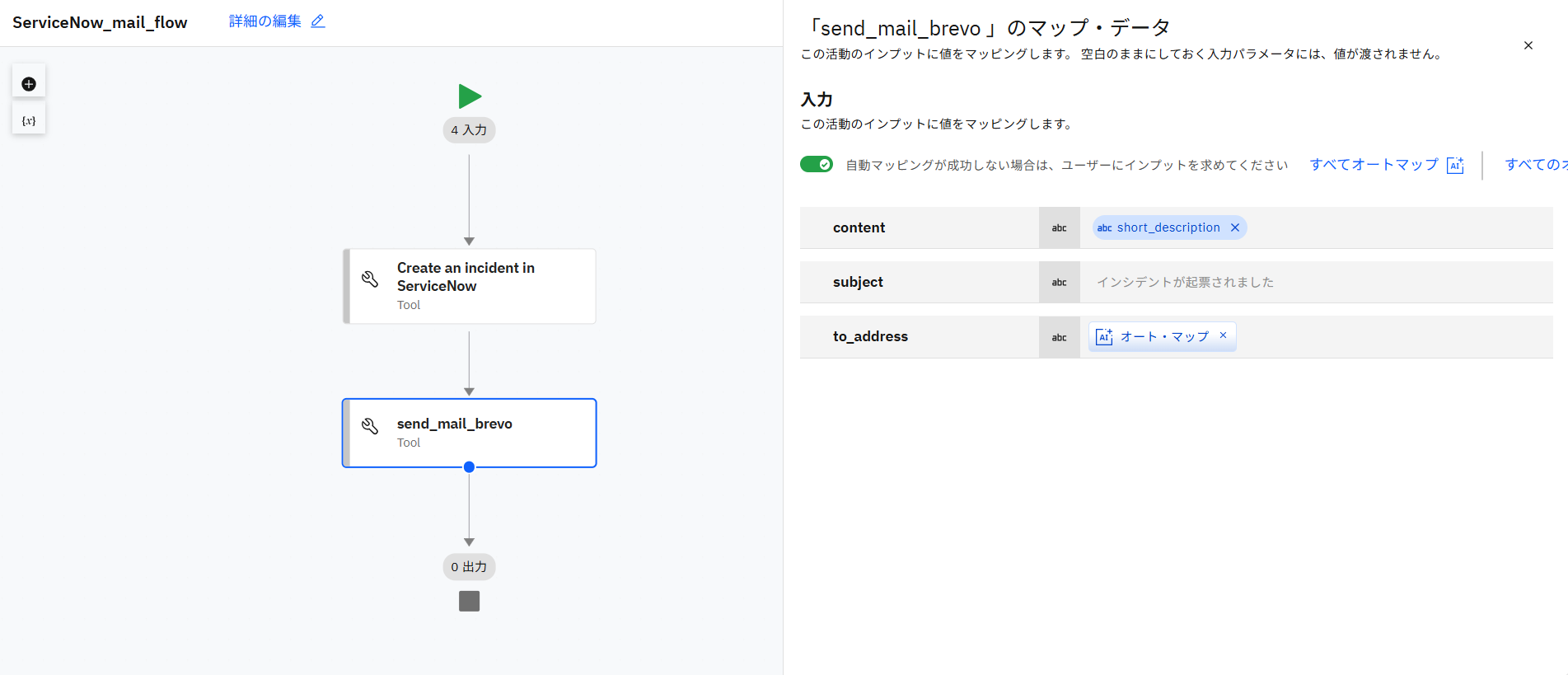The image size is (1568, 675).
Task: Click the pencil edit icon beside 詳細の編集
Action: [318, 21]
